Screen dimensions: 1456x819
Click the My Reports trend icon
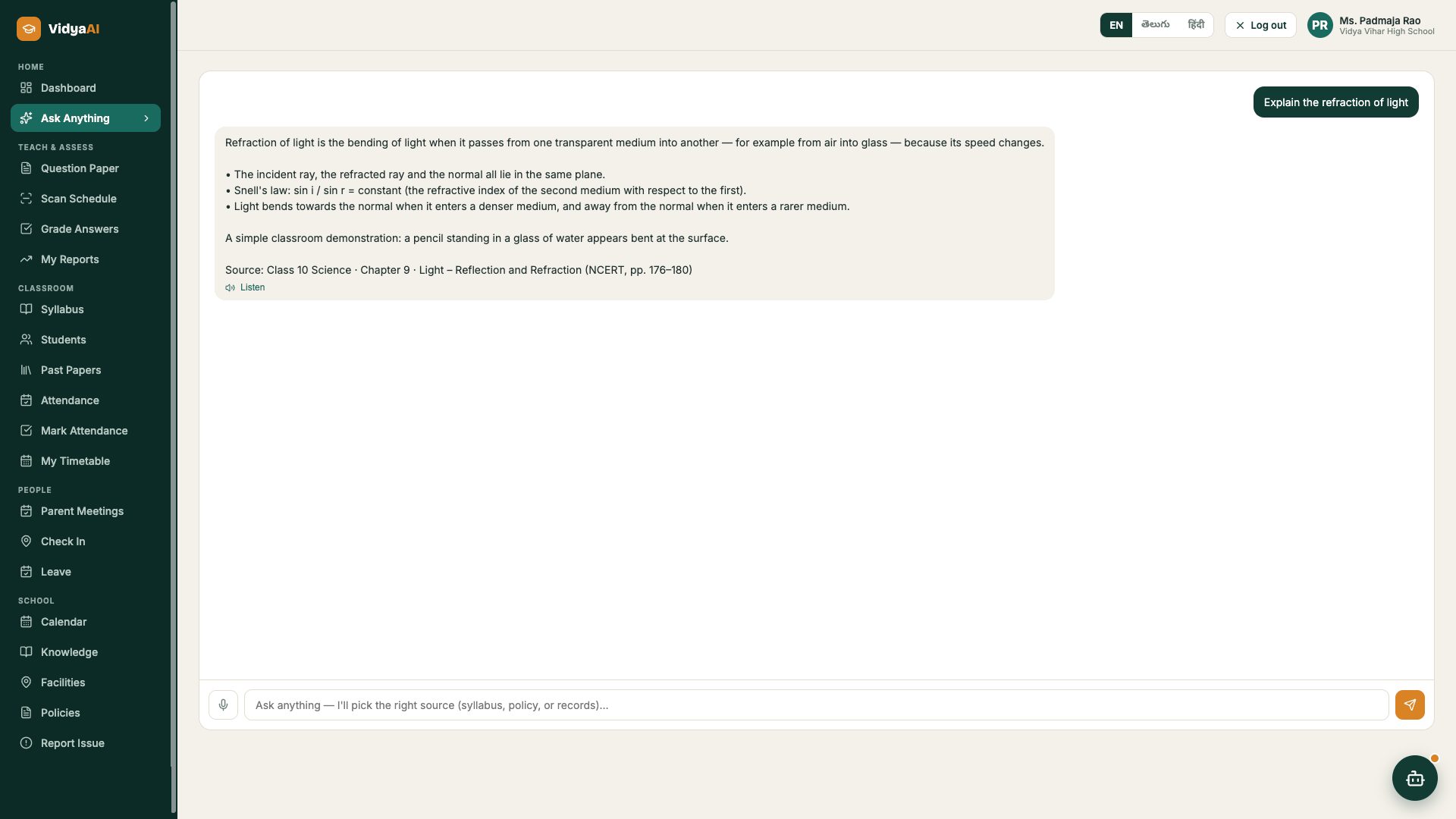point(26,259)
